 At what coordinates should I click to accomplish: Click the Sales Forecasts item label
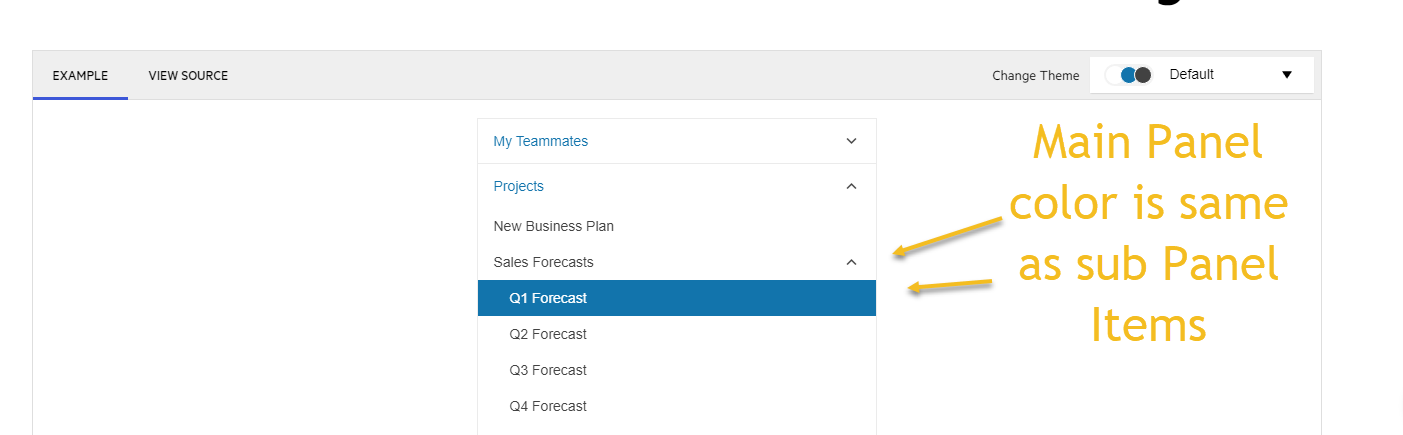pos(543,262)
